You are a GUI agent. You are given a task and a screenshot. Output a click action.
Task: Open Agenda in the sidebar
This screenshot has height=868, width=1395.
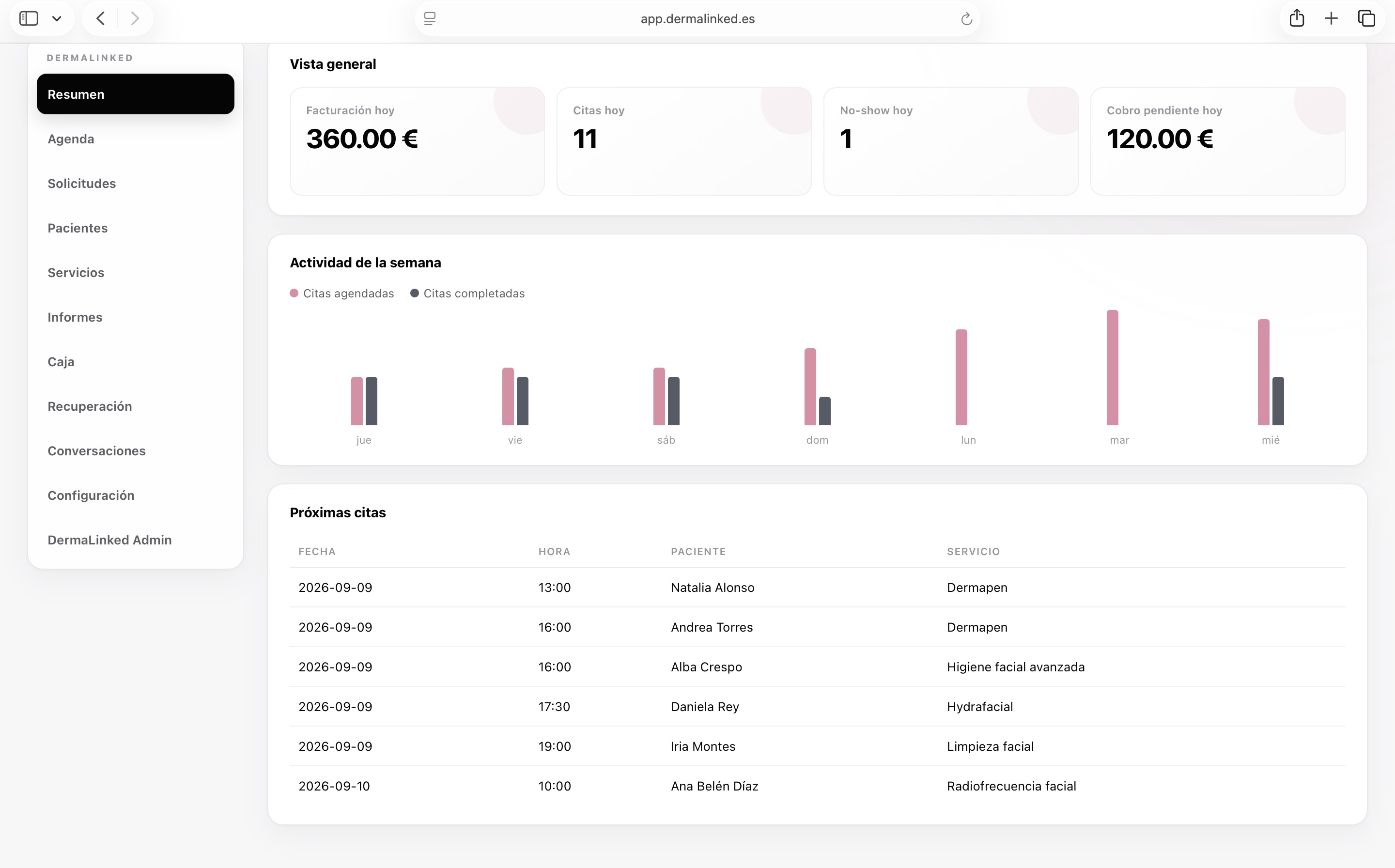71,139
